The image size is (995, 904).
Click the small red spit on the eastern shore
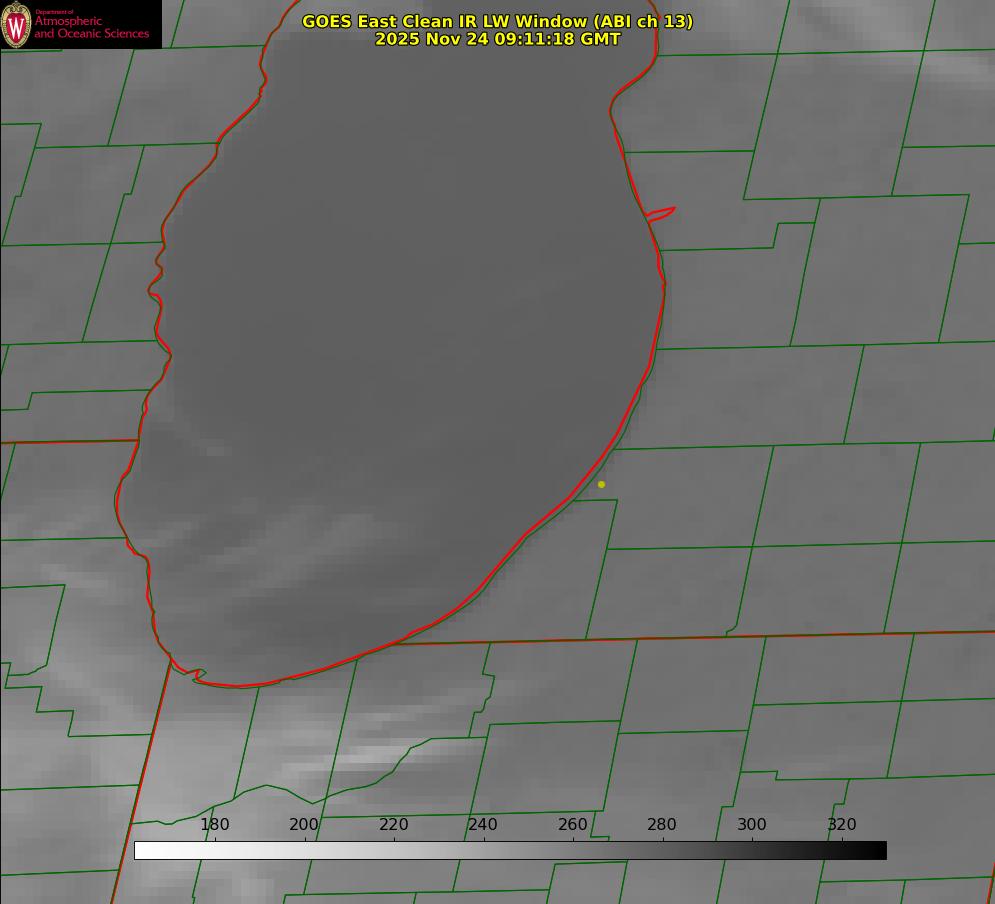point(662,213)
